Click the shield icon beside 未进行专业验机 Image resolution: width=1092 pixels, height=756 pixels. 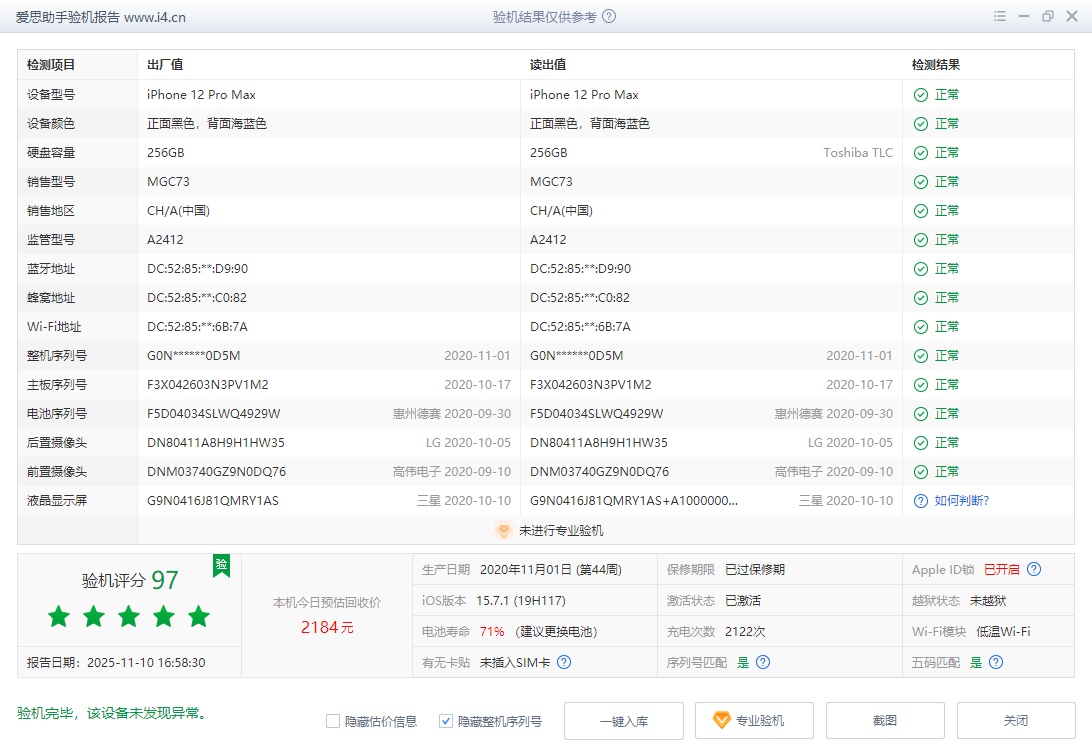(504, 531)
